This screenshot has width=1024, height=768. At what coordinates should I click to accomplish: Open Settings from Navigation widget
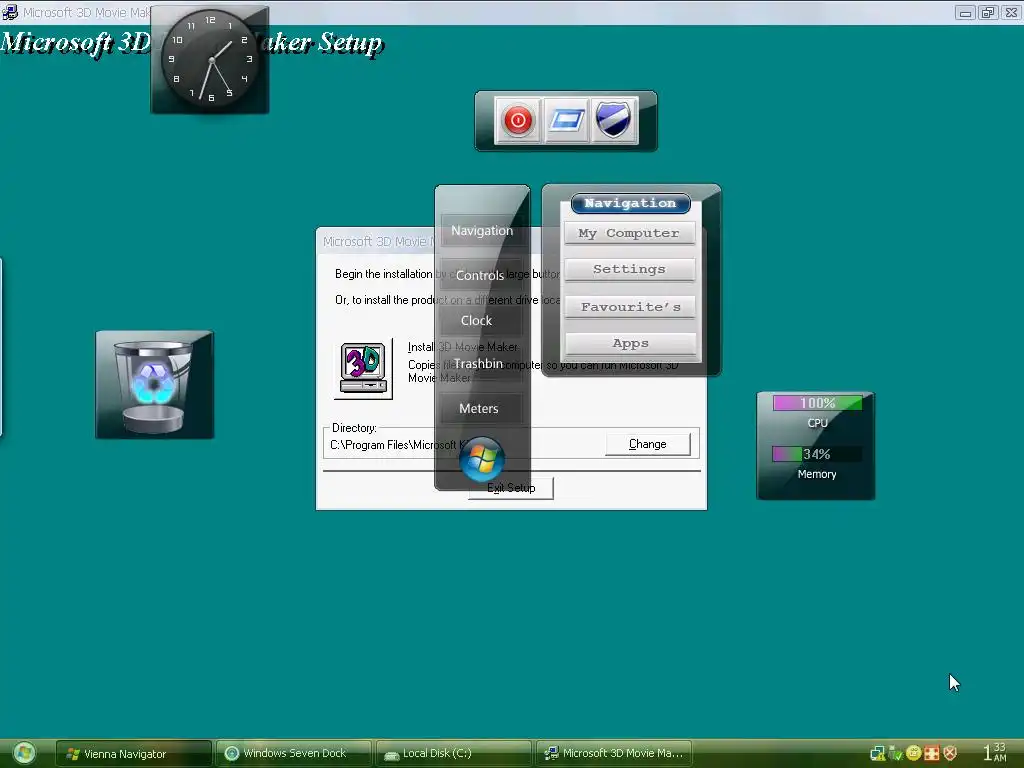[630, 269]
